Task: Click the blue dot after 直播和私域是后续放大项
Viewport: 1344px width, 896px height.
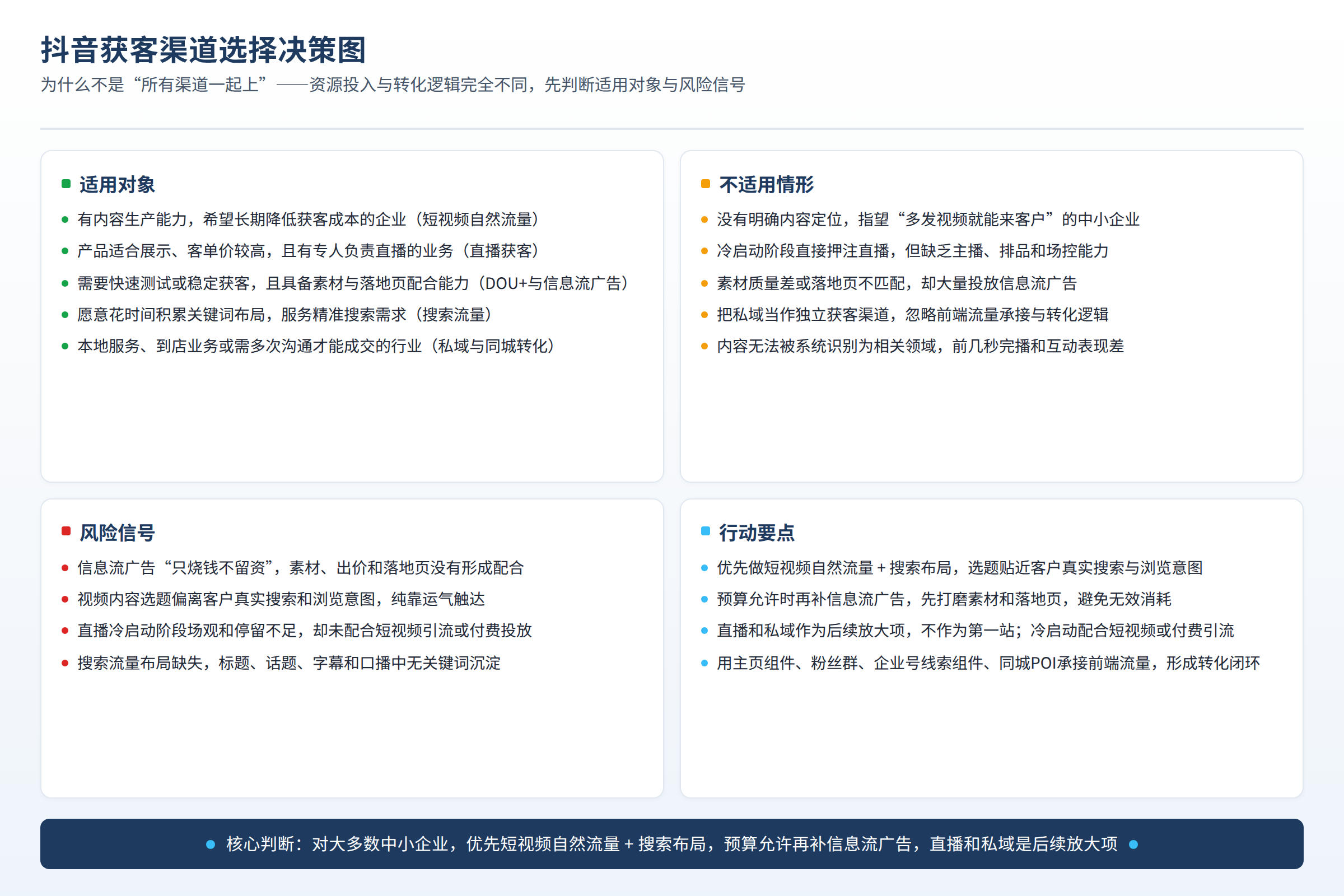Action: point(1133,844)
